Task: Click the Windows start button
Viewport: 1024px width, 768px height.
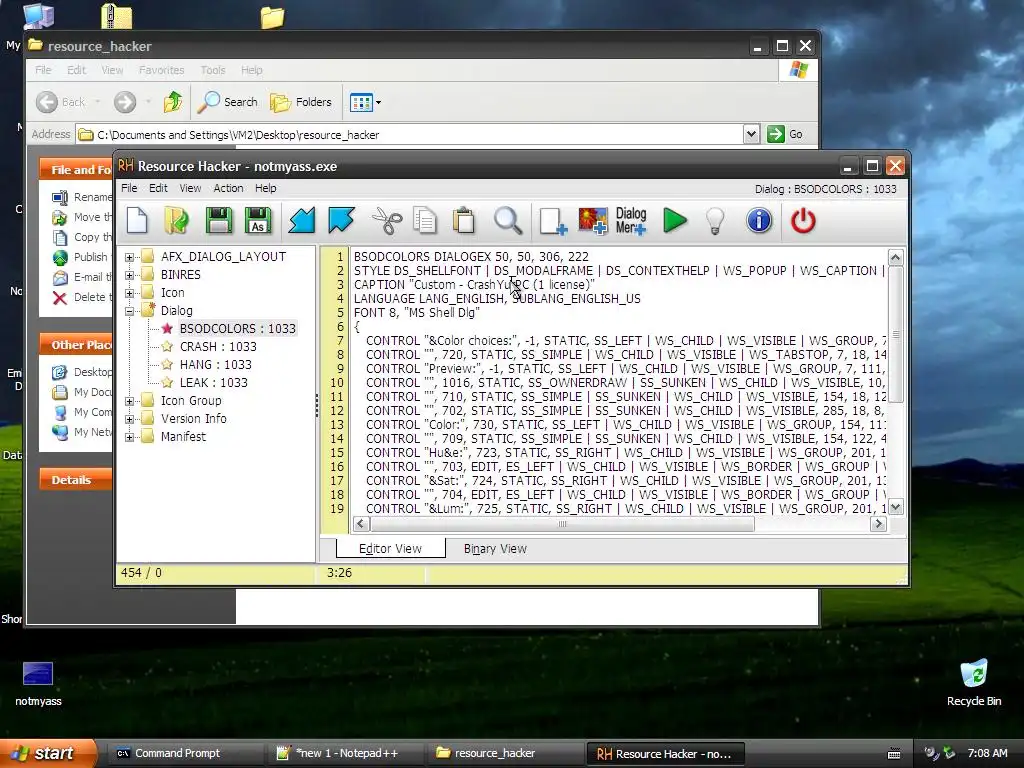Action: 47,753
